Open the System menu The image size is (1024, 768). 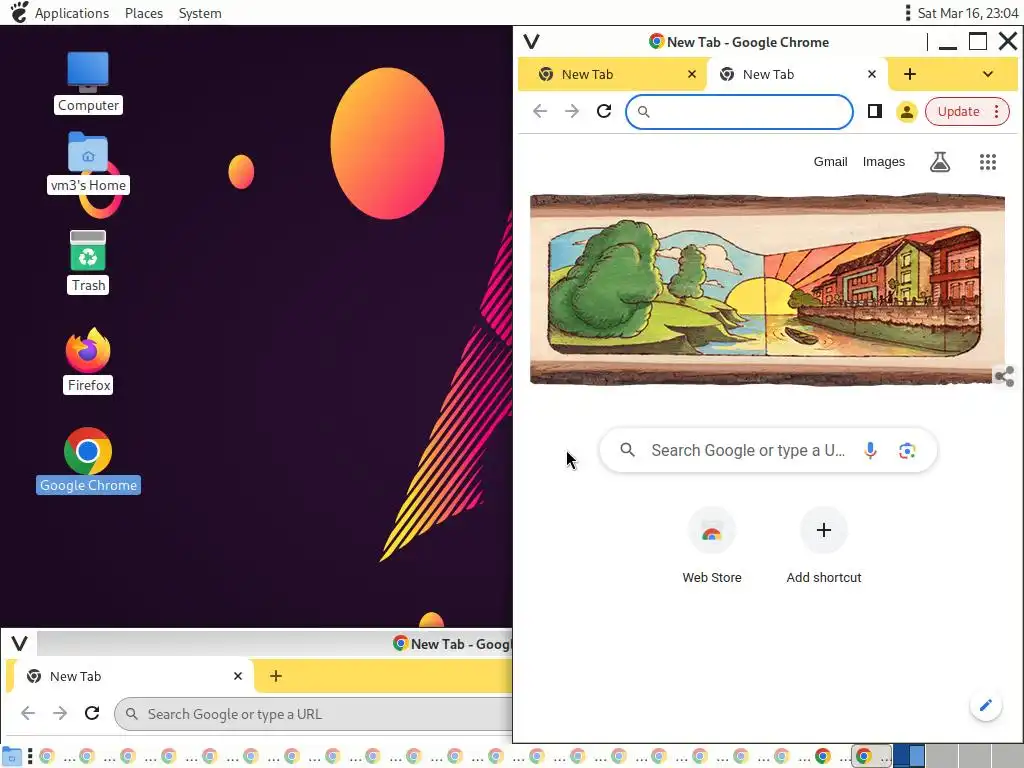tap(200, 13)
